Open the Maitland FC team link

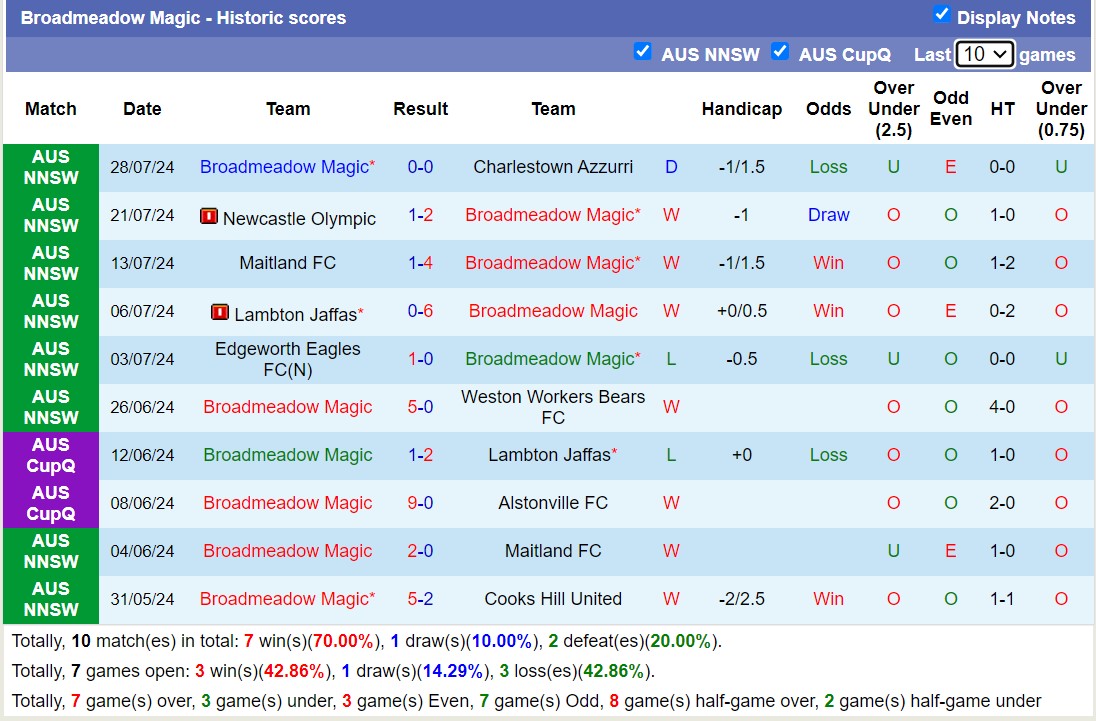(288, 263)
